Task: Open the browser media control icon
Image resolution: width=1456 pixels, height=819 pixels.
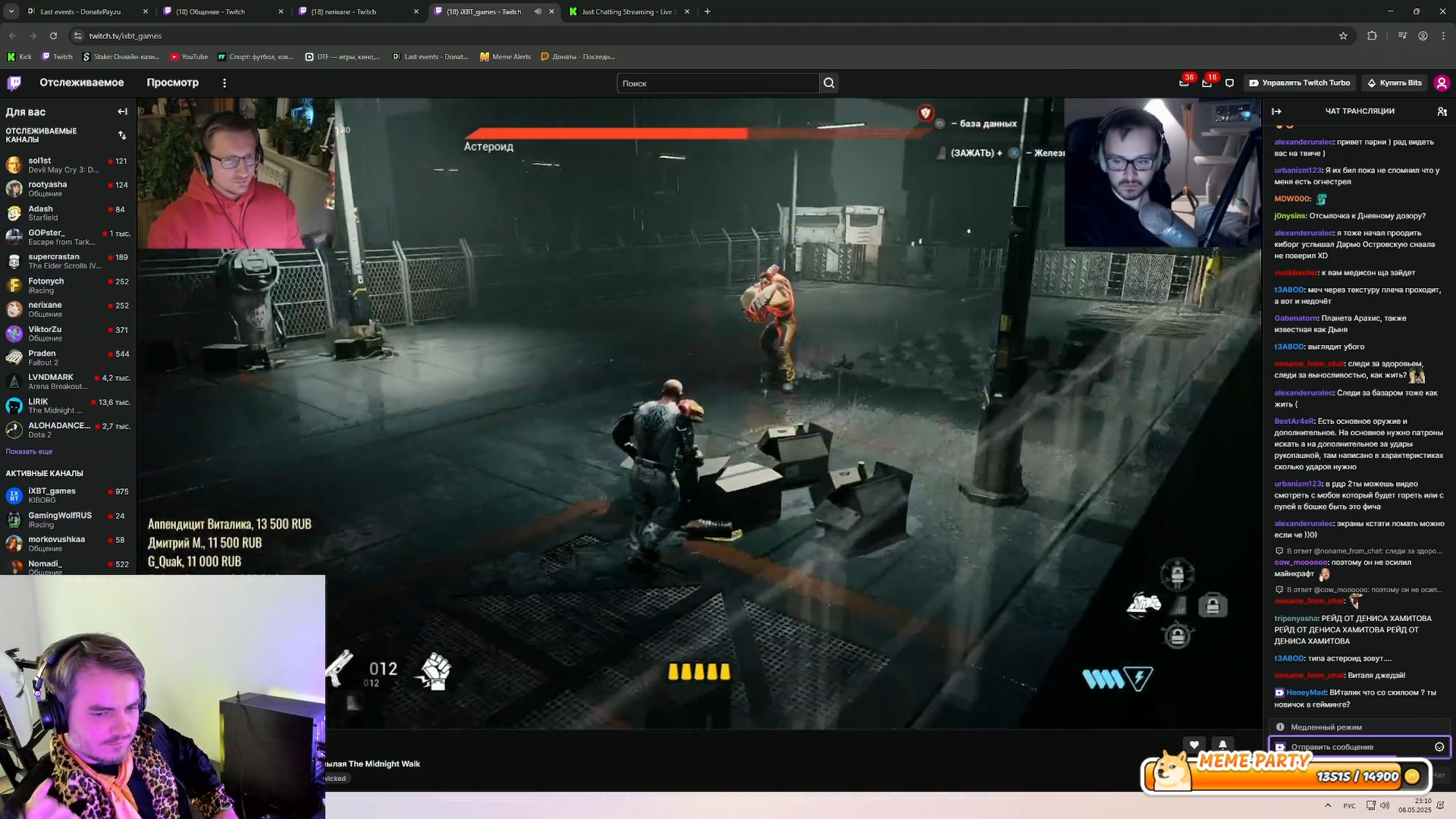Action: click(1402, 36)
